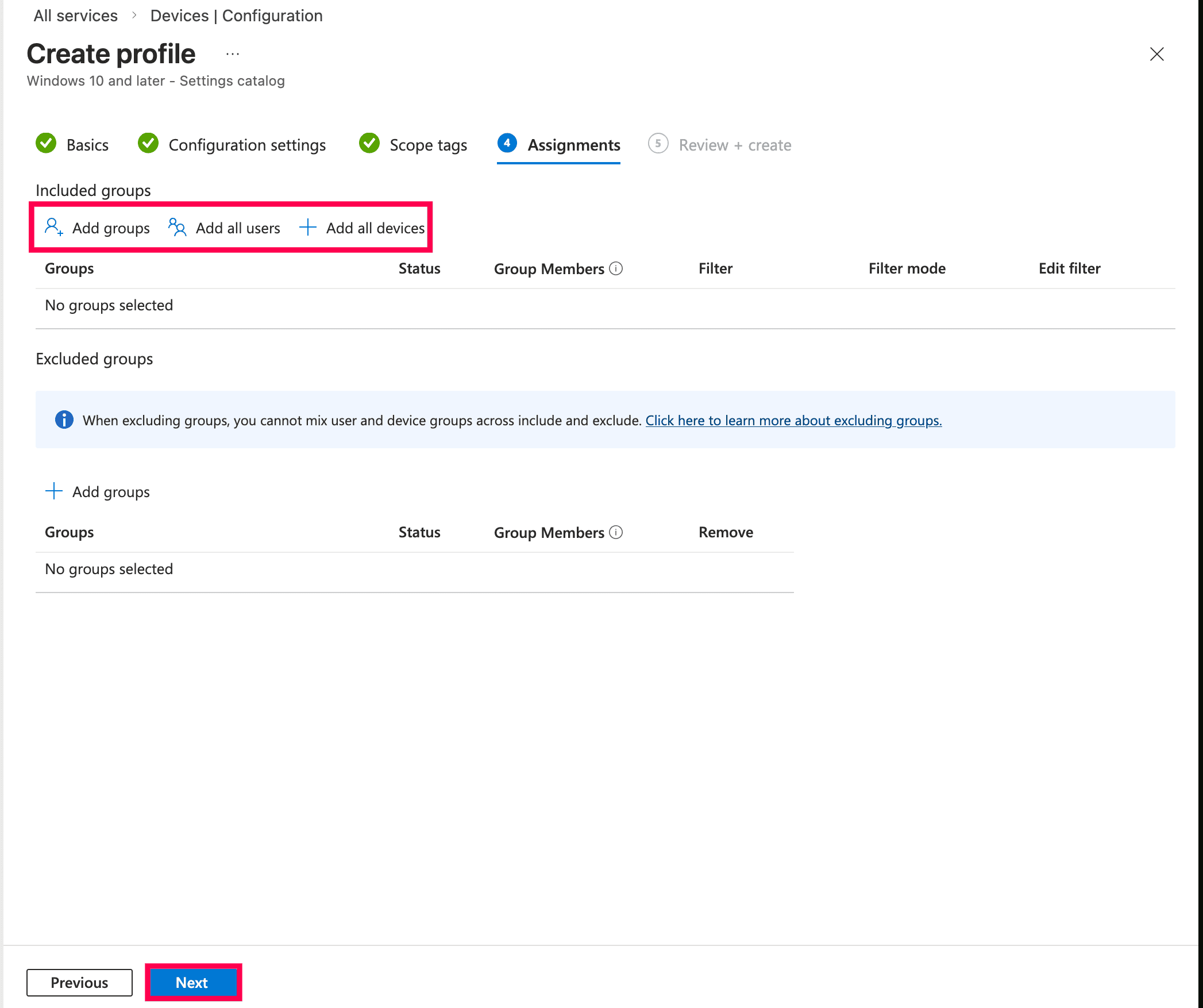Click the info icon in the excluding groups banner

point(64,420)
